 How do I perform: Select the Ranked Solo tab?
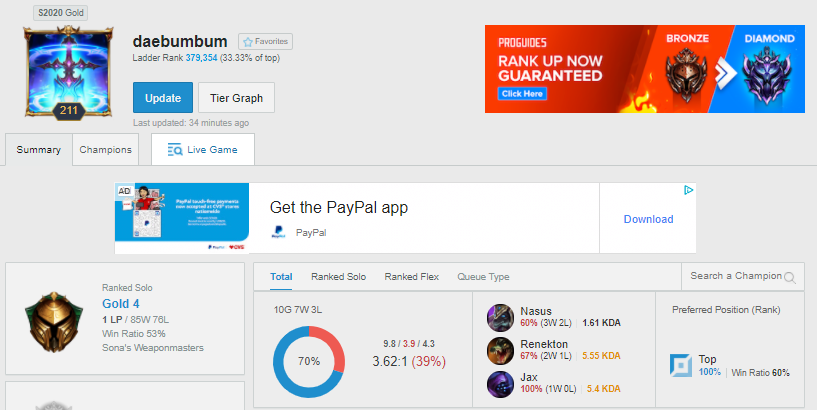coord(338,277)
